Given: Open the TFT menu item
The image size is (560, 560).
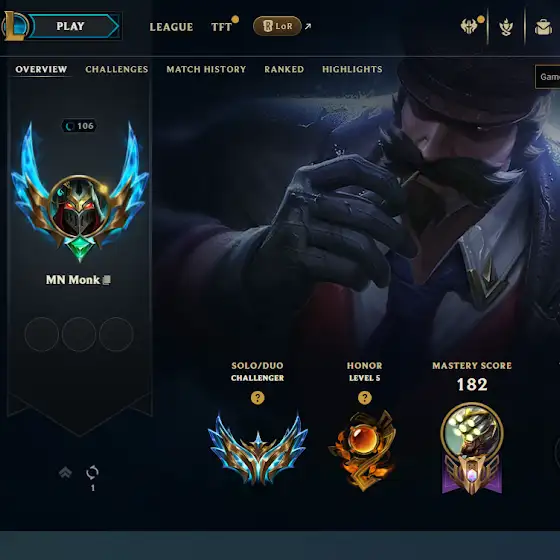Looking at the screenshot, I should [221, 27].
